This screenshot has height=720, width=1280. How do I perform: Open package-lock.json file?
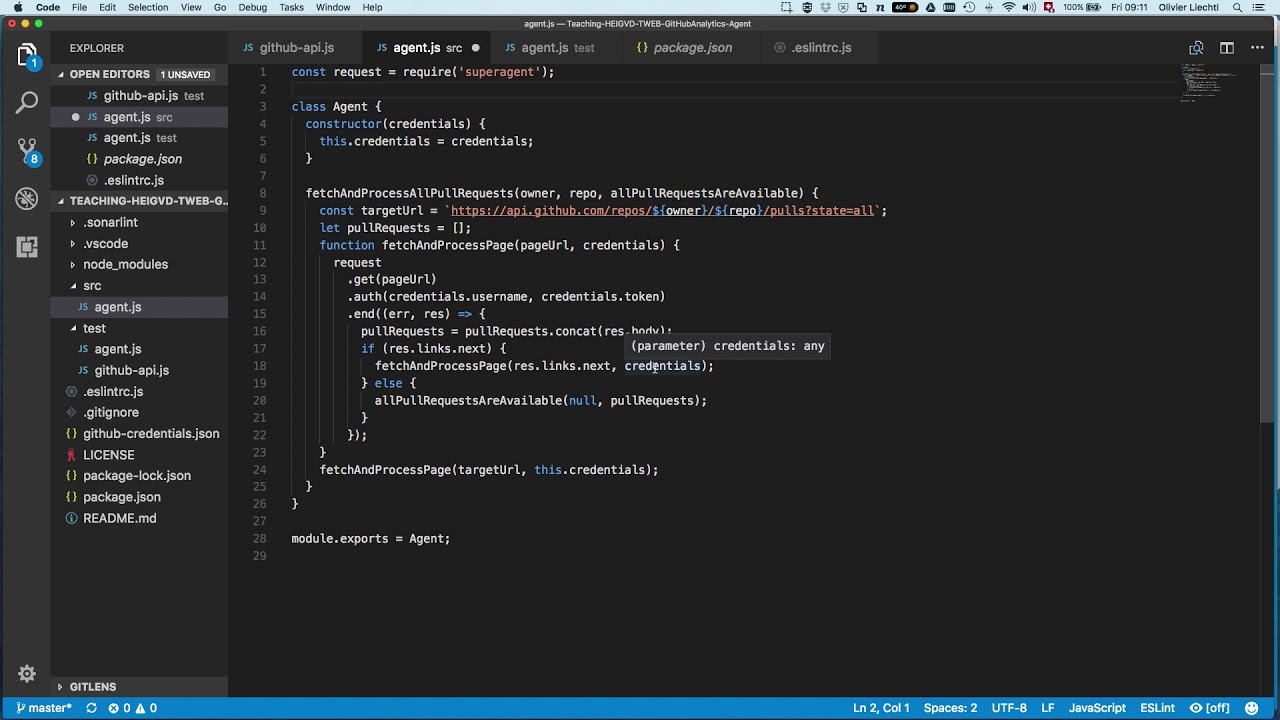[137, 476]
